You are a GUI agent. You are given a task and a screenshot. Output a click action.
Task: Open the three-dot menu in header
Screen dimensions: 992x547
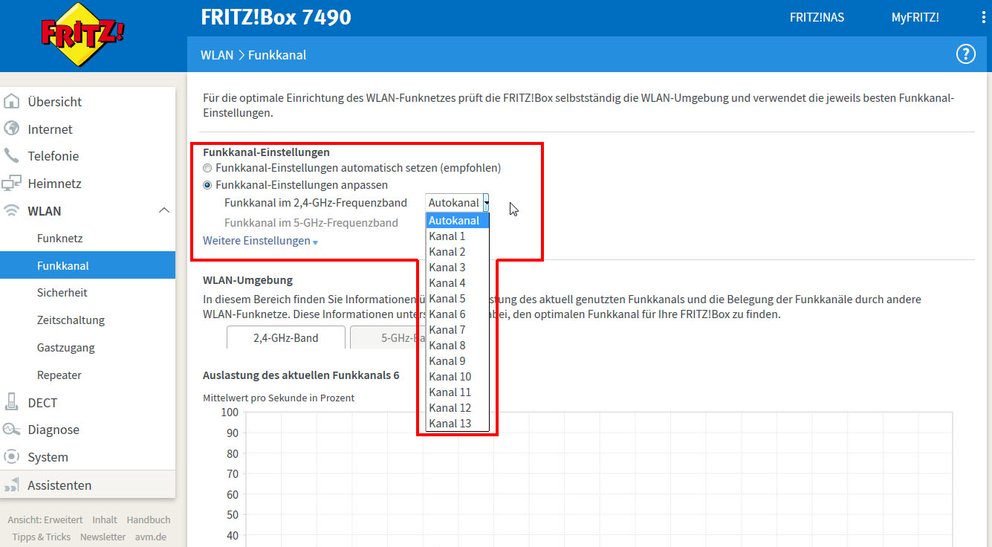coord(983,18)
